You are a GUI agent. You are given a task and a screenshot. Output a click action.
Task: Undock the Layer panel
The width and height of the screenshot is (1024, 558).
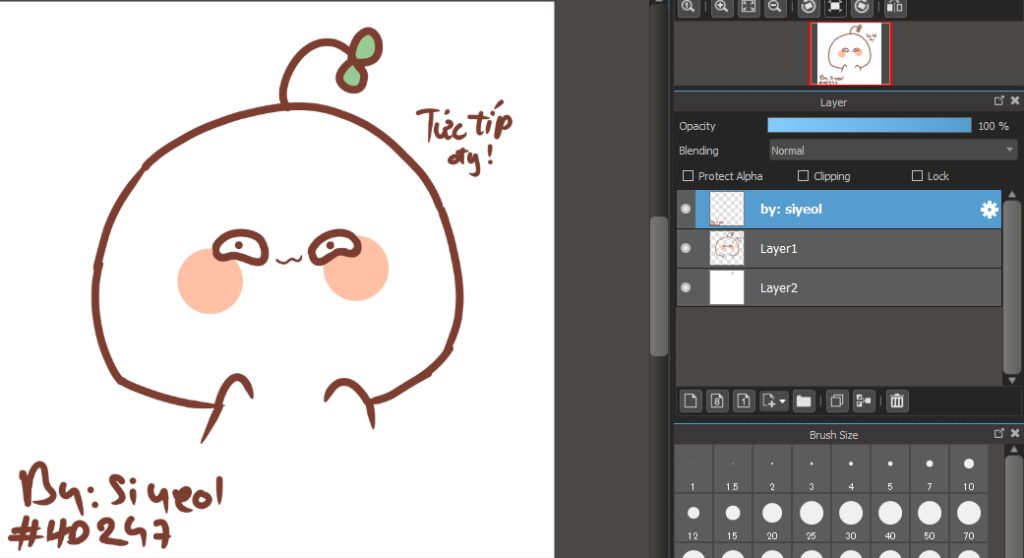coord(999,101)
